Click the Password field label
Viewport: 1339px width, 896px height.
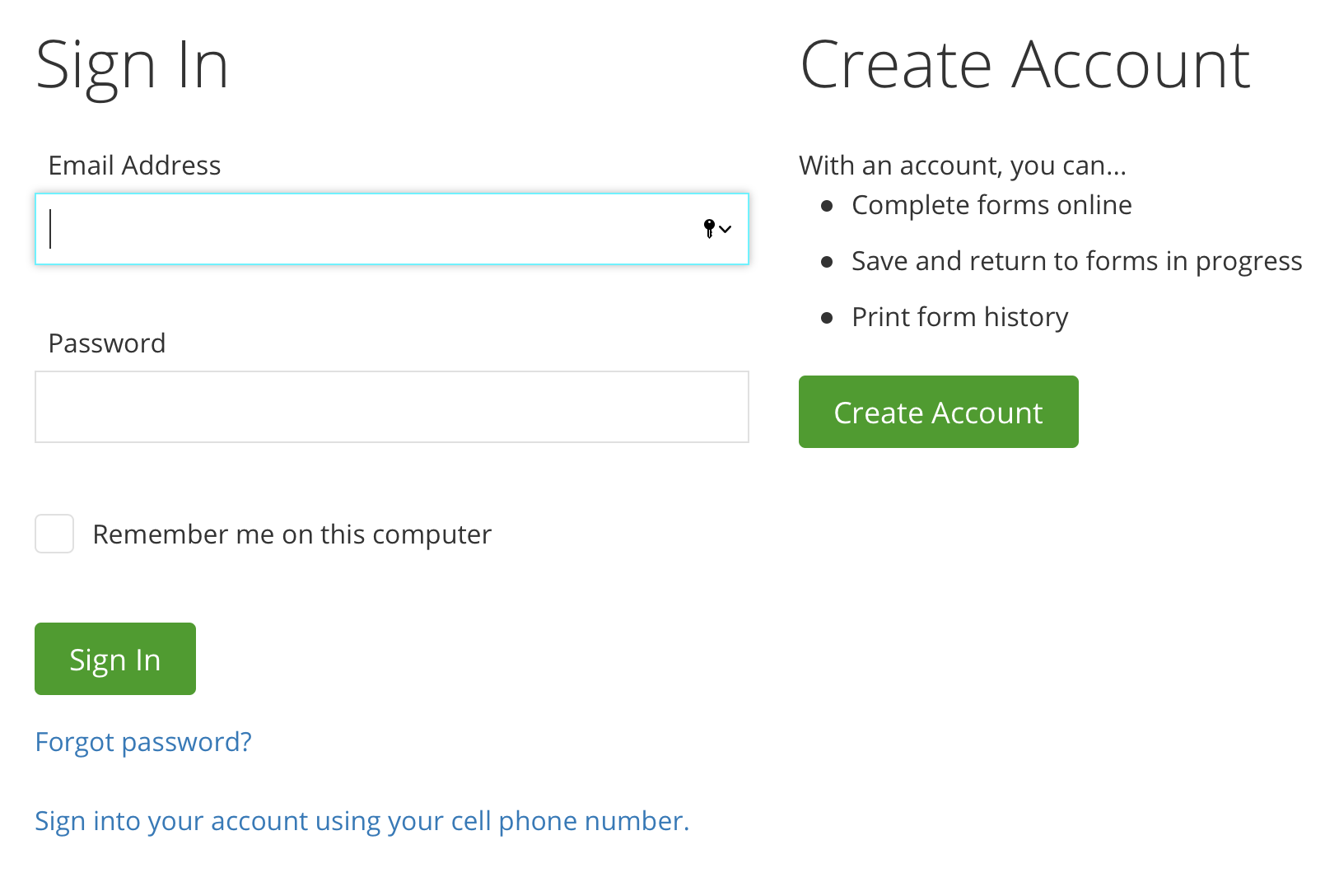point(107,343)
